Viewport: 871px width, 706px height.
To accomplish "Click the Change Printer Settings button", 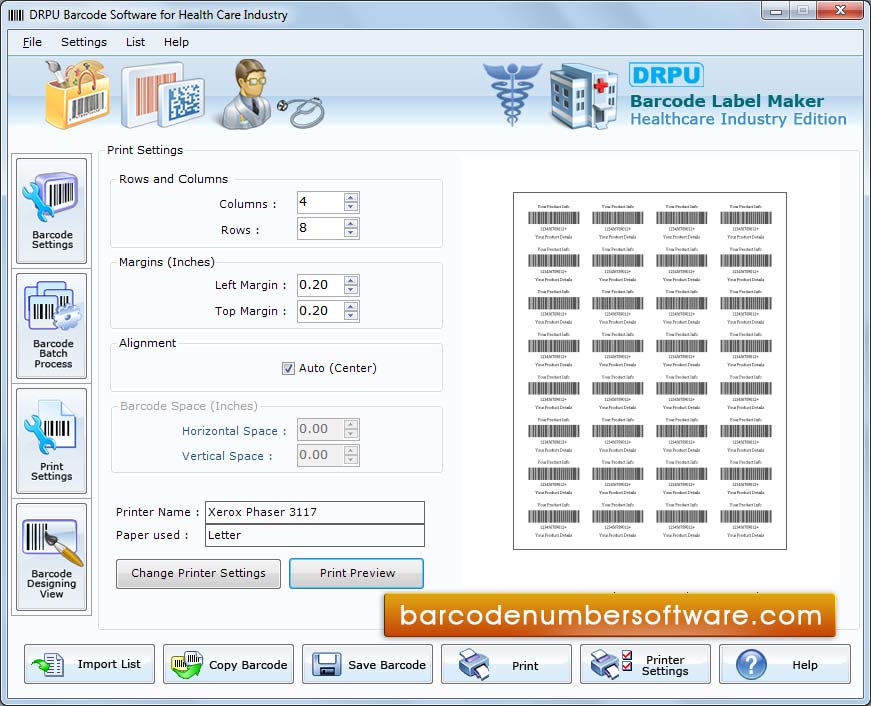I will tap(198, 573).
